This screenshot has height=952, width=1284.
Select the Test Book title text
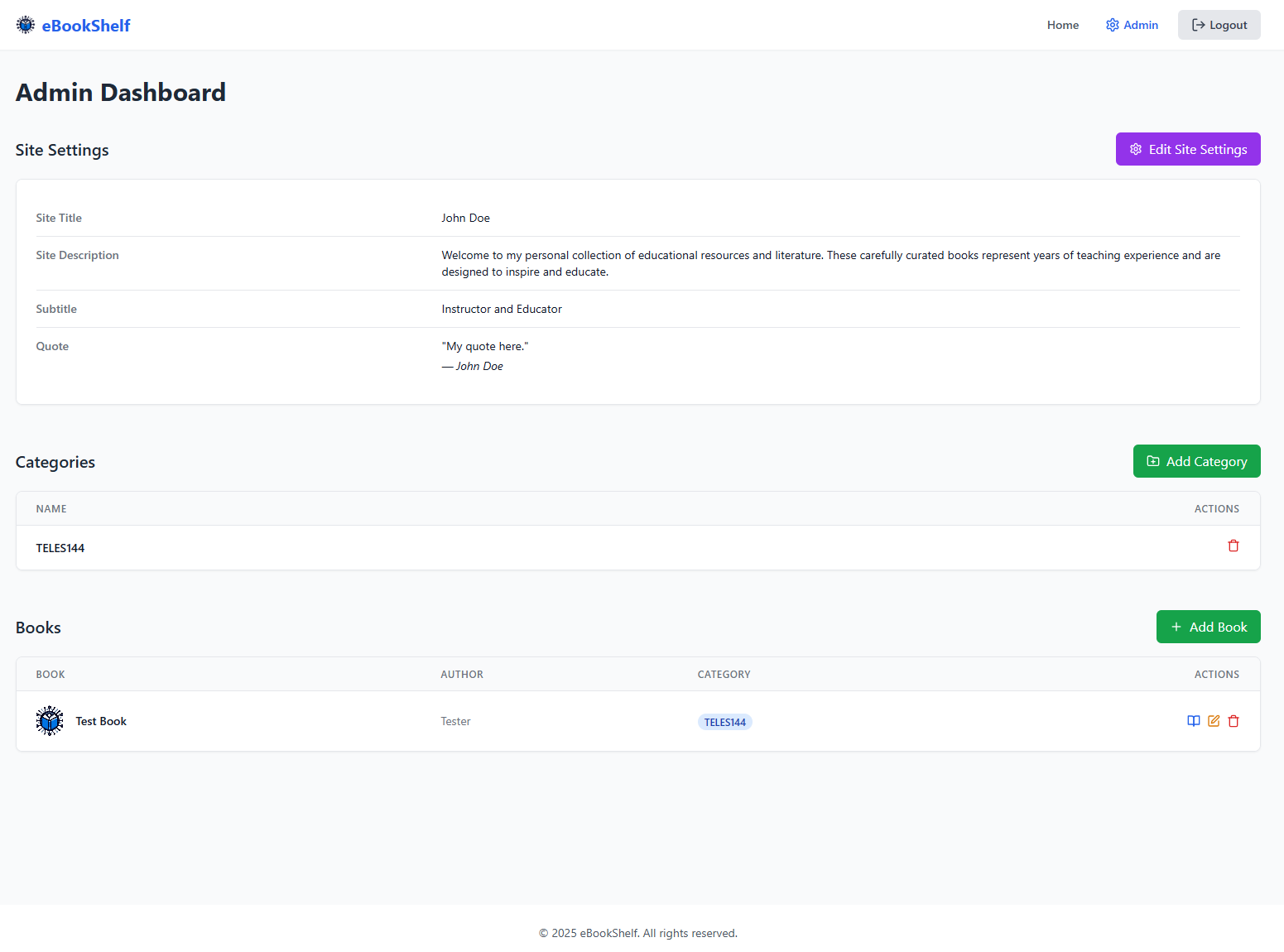[x=101, y=721]
